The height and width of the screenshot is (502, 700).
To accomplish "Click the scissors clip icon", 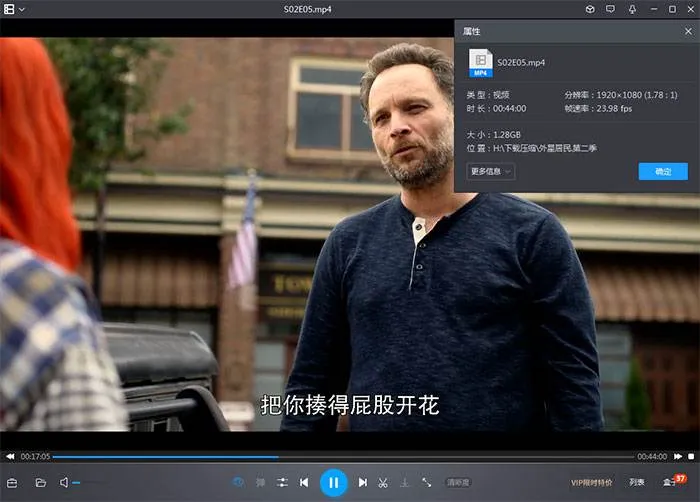I will coord(383,483).
